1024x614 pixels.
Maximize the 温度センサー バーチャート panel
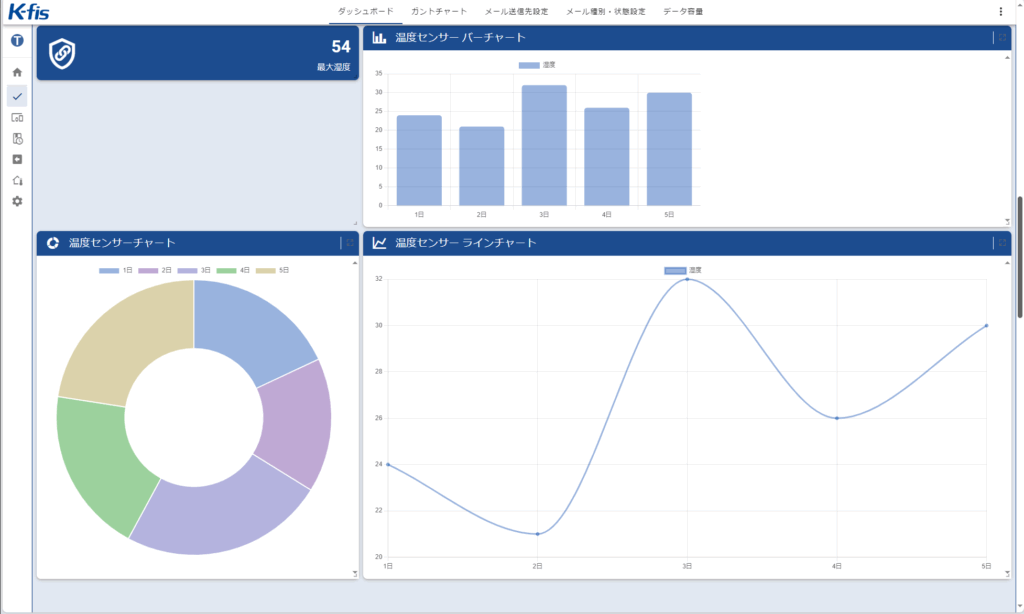point(1002,38)
